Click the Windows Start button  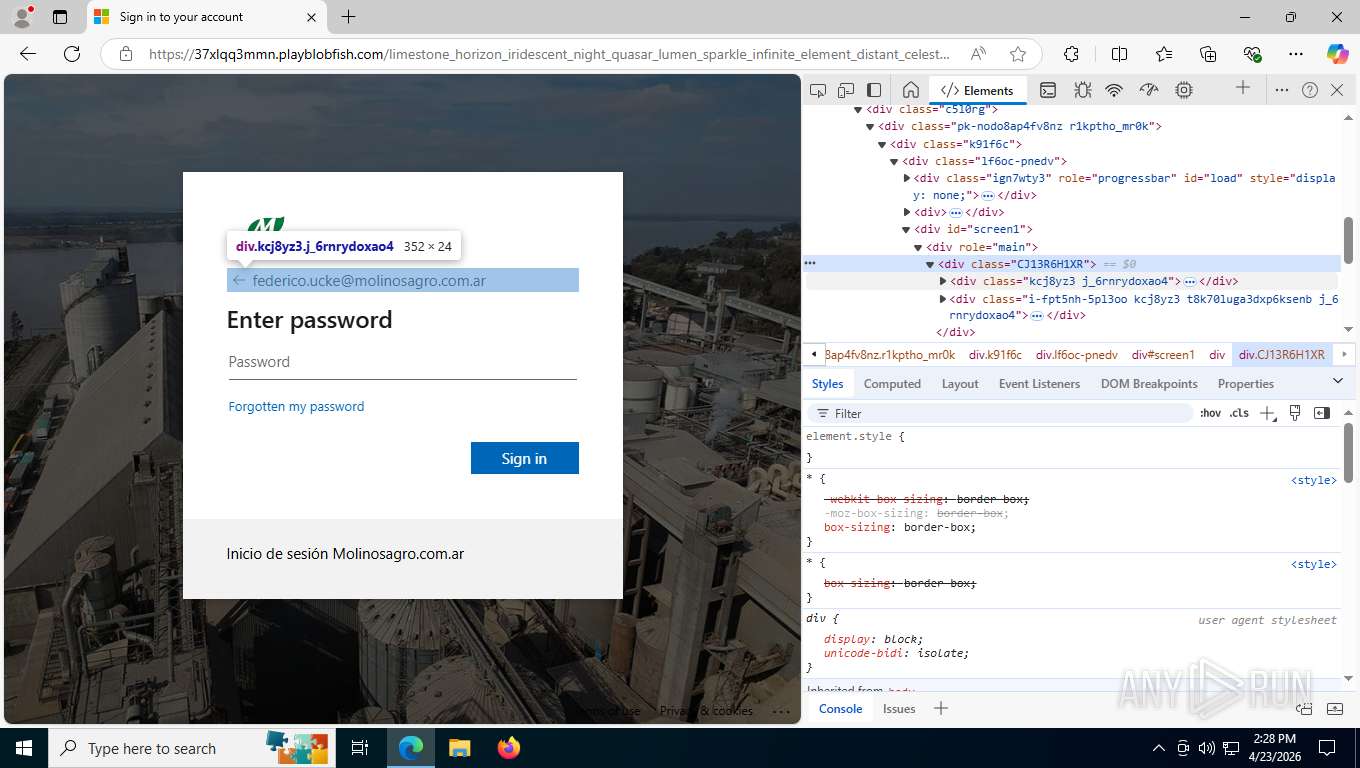click(24, 748)
